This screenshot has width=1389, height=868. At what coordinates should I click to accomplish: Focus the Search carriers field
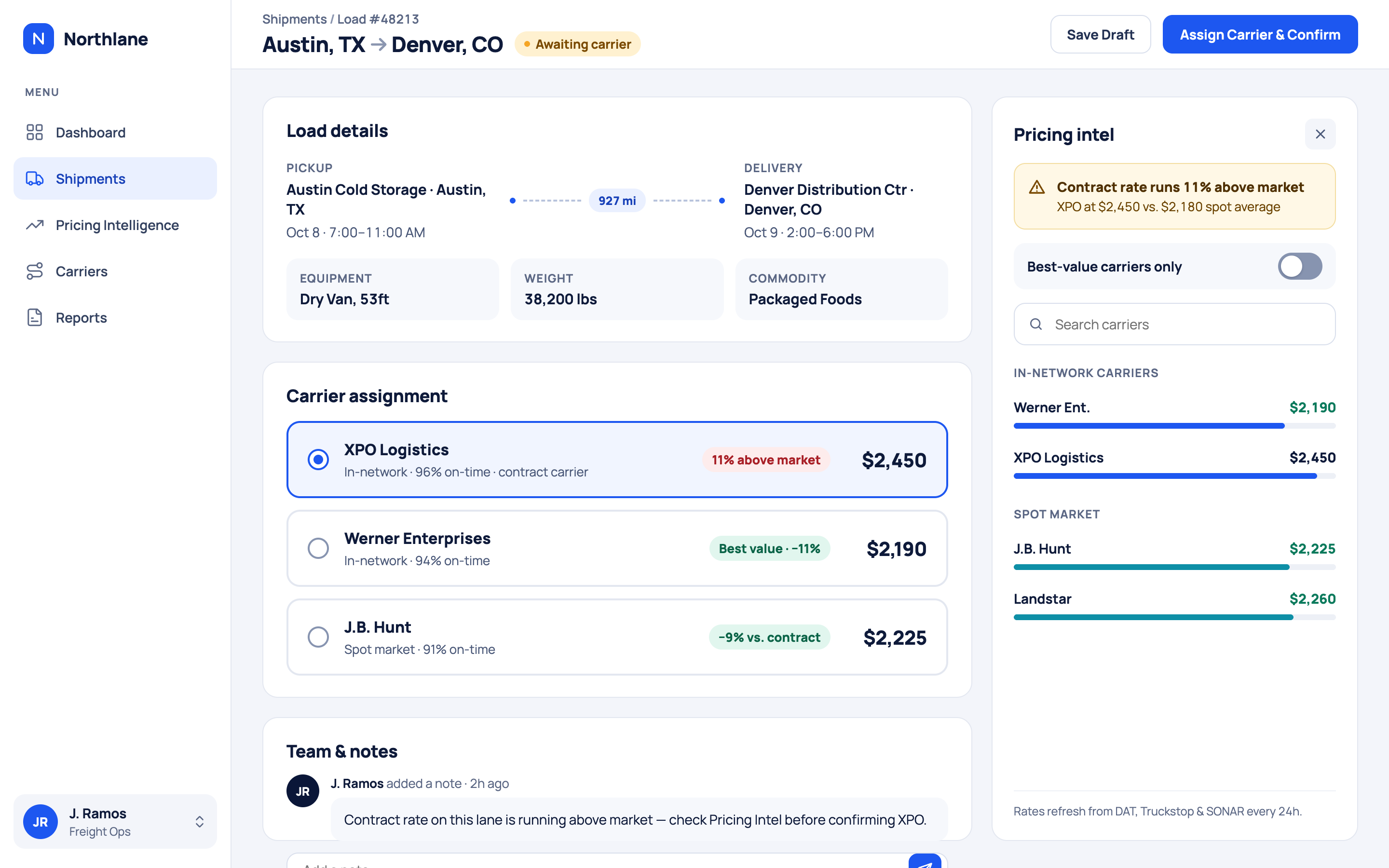pyautogui.click(x=1174, y=325)
